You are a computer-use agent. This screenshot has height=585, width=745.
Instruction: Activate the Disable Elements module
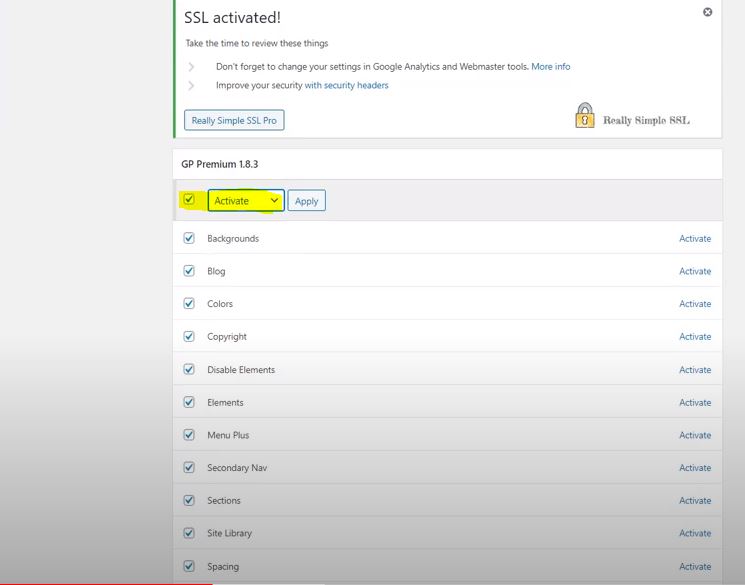pos(695,370)
